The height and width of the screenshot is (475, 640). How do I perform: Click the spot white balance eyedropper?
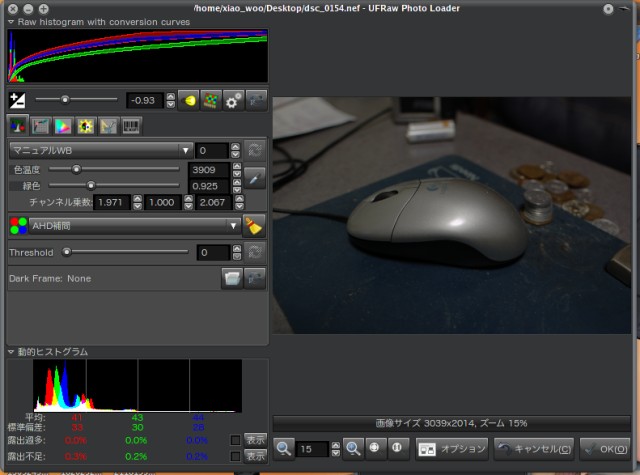pyautogui.click(x=255, y=178)
